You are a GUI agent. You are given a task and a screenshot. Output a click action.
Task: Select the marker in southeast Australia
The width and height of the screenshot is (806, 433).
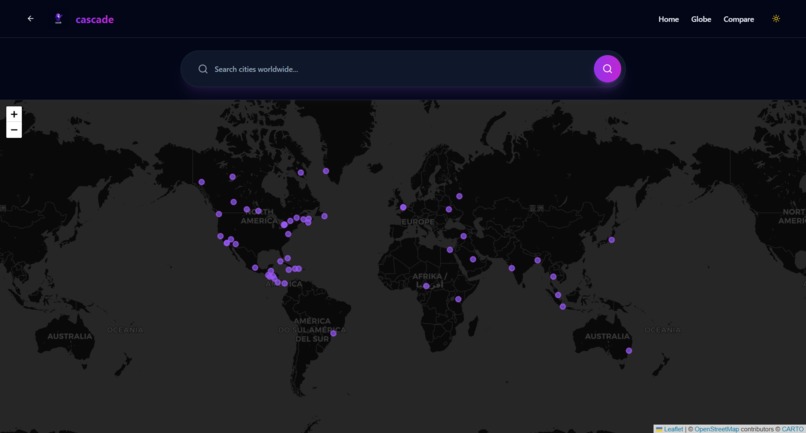click(x=629, y=351)
